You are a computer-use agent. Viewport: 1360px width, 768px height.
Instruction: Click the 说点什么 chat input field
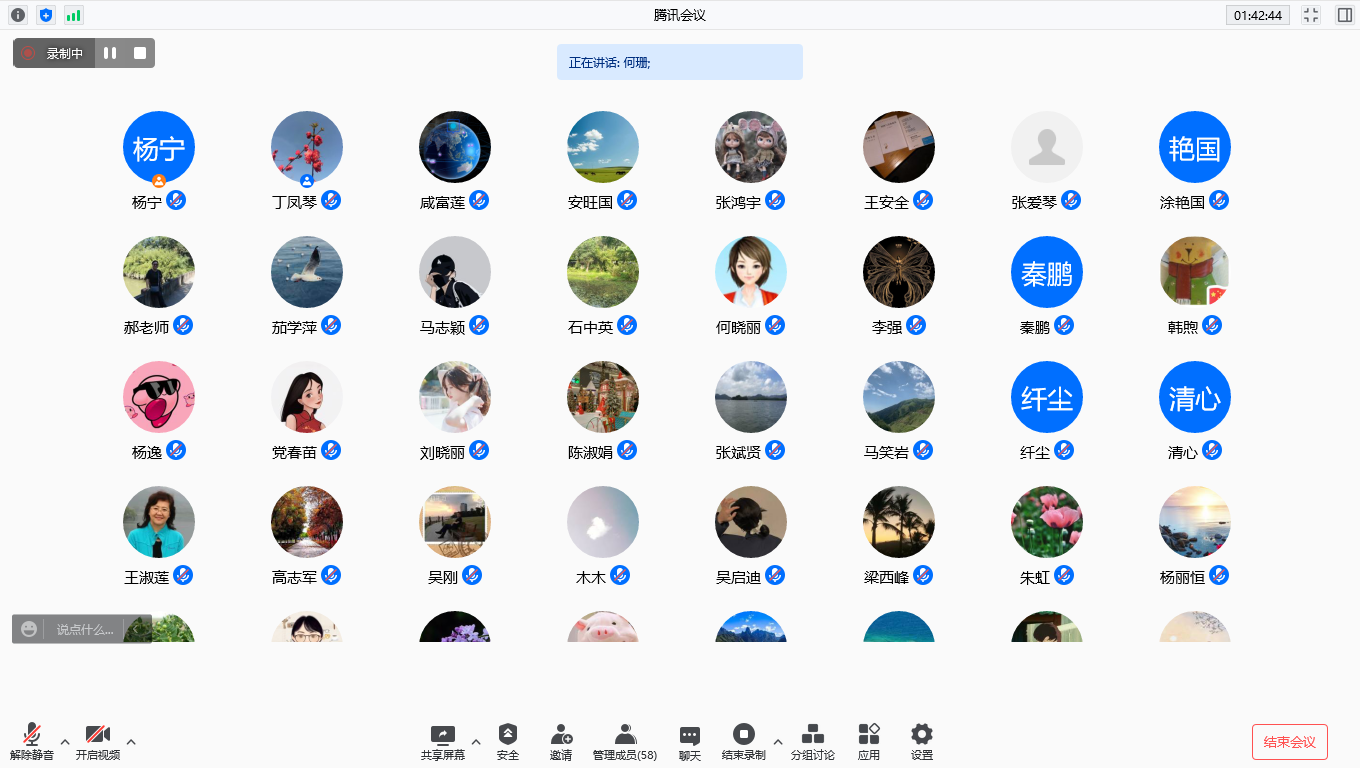tap(85, 629)
